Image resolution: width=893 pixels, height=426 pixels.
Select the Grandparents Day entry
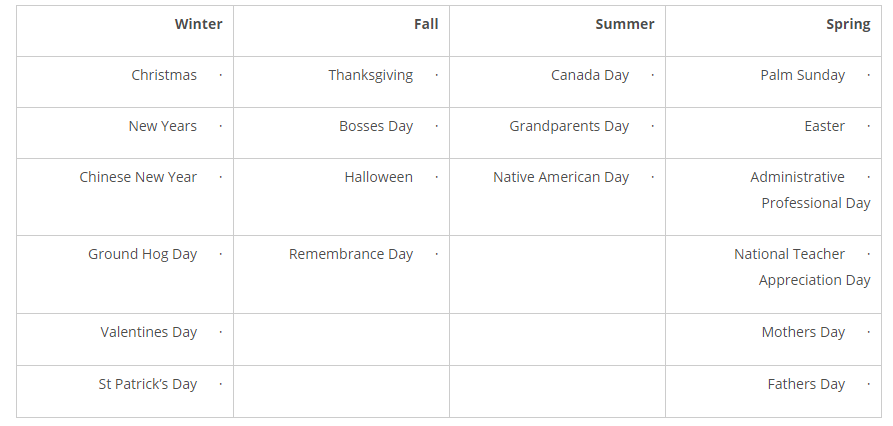568,126
